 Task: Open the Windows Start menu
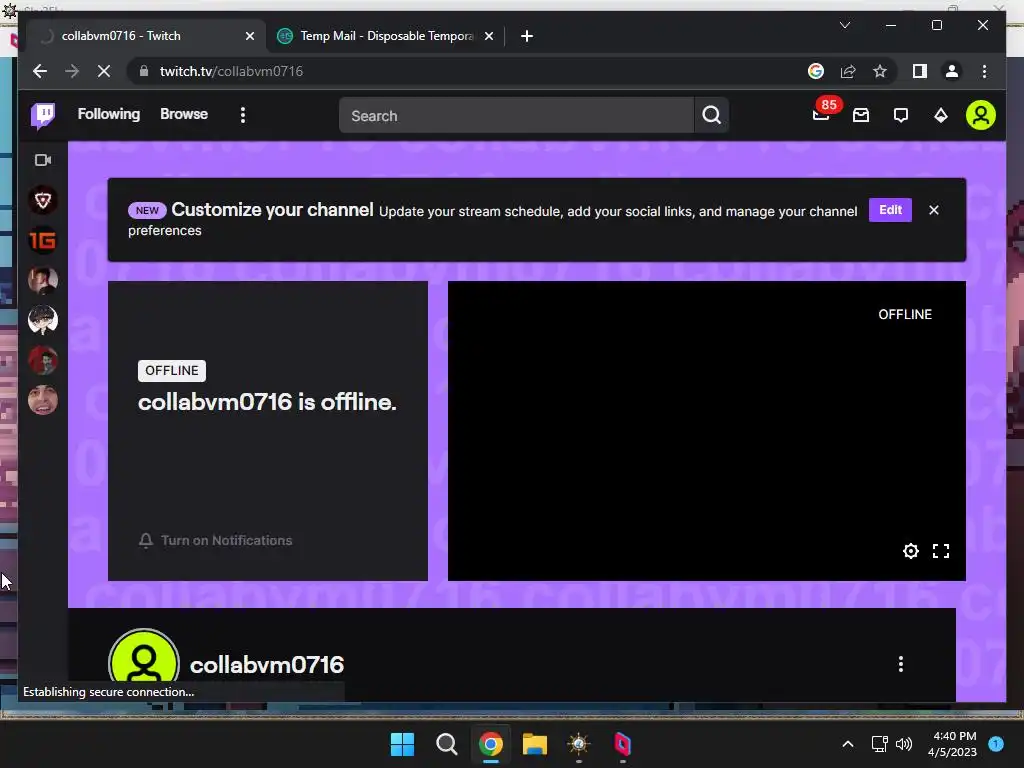[x=402, y=744]
